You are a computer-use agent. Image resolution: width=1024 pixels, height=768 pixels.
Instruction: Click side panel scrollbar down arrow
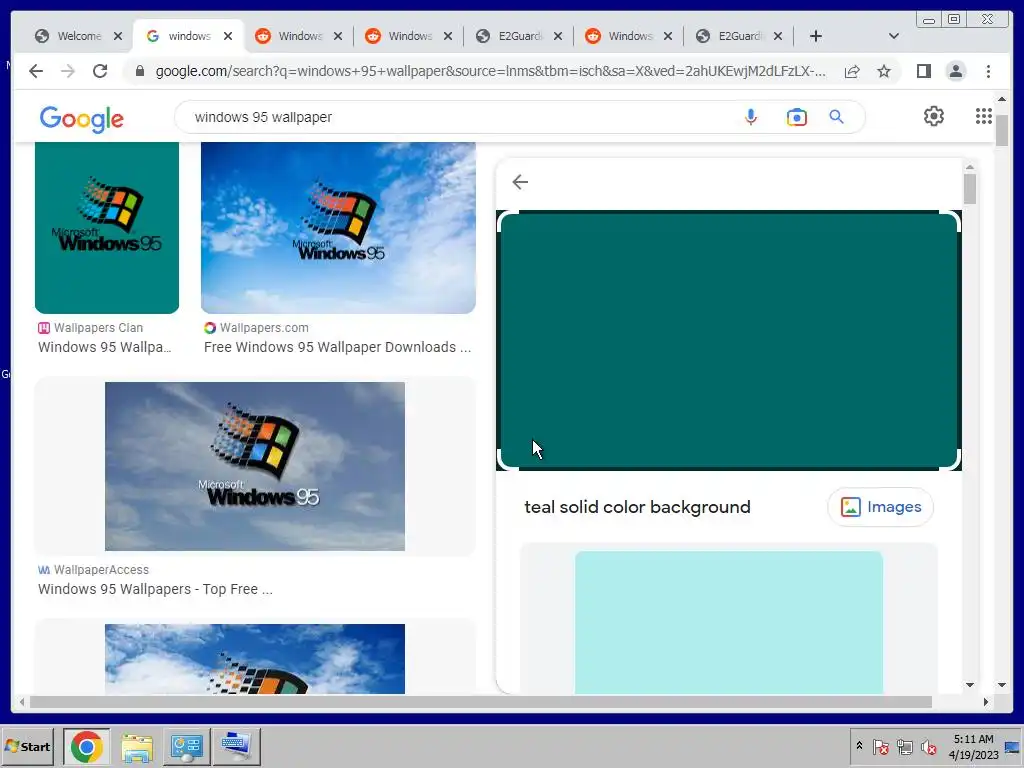(970, 685)
